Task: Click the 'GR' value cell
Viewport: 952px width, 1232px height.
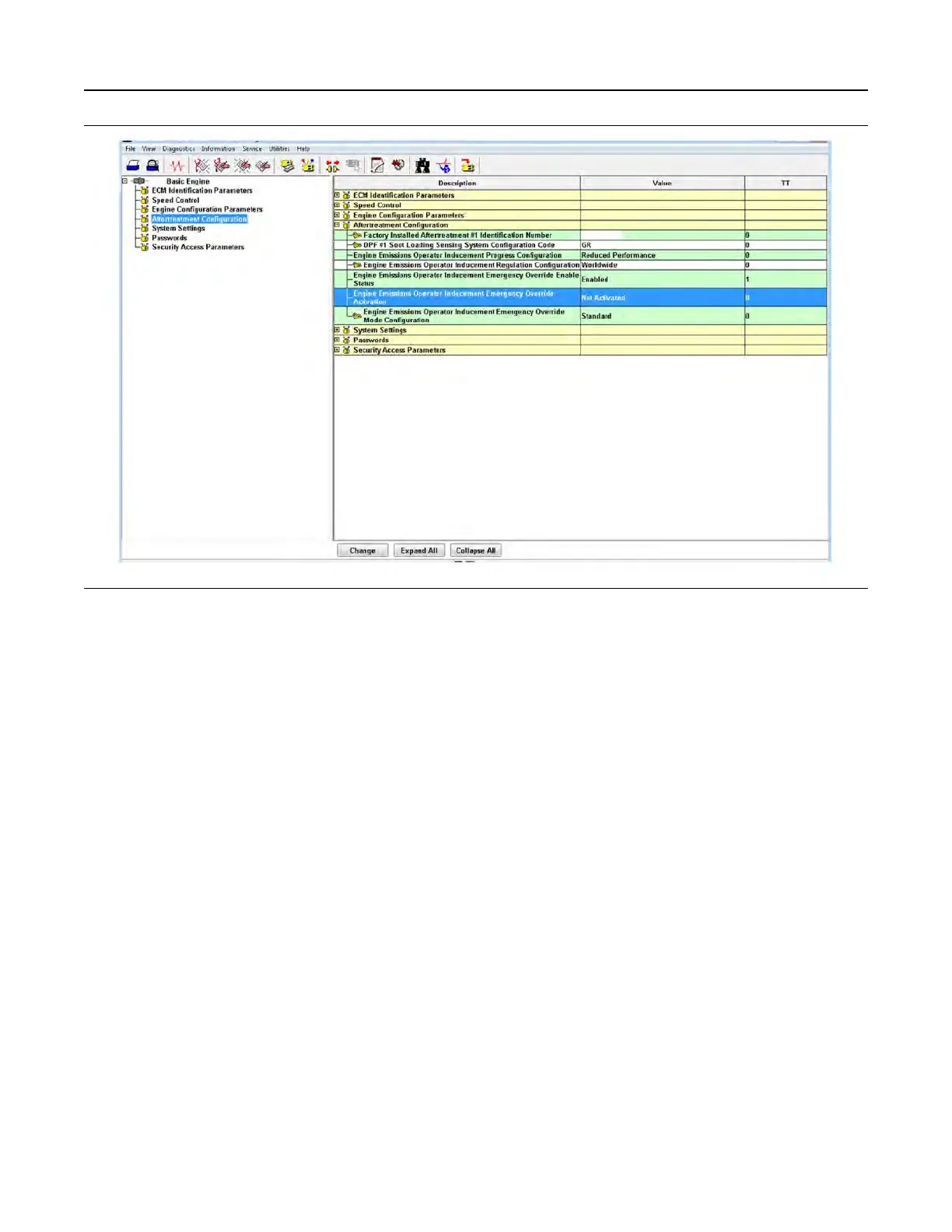Action: pos(663,245)
